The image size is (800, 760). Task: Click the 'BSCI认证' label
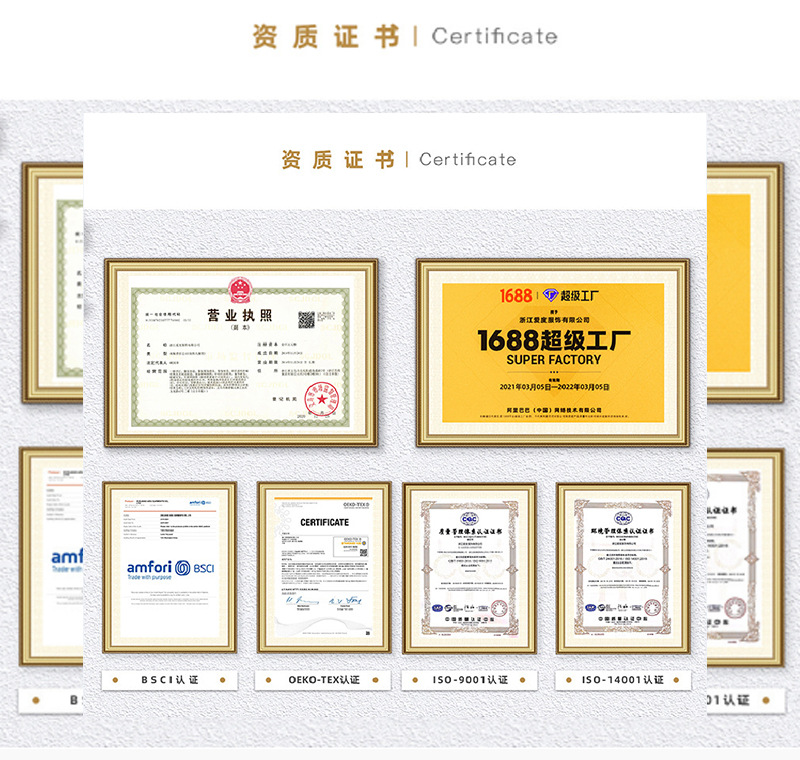169,680
